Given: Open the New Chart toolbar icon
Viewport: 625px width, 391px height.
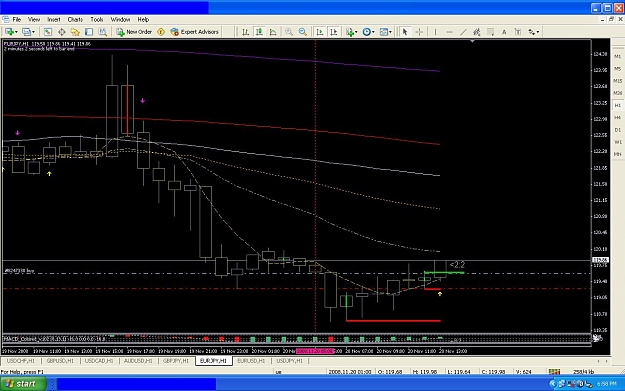Looking at the screenshot, I should (9, 32).
